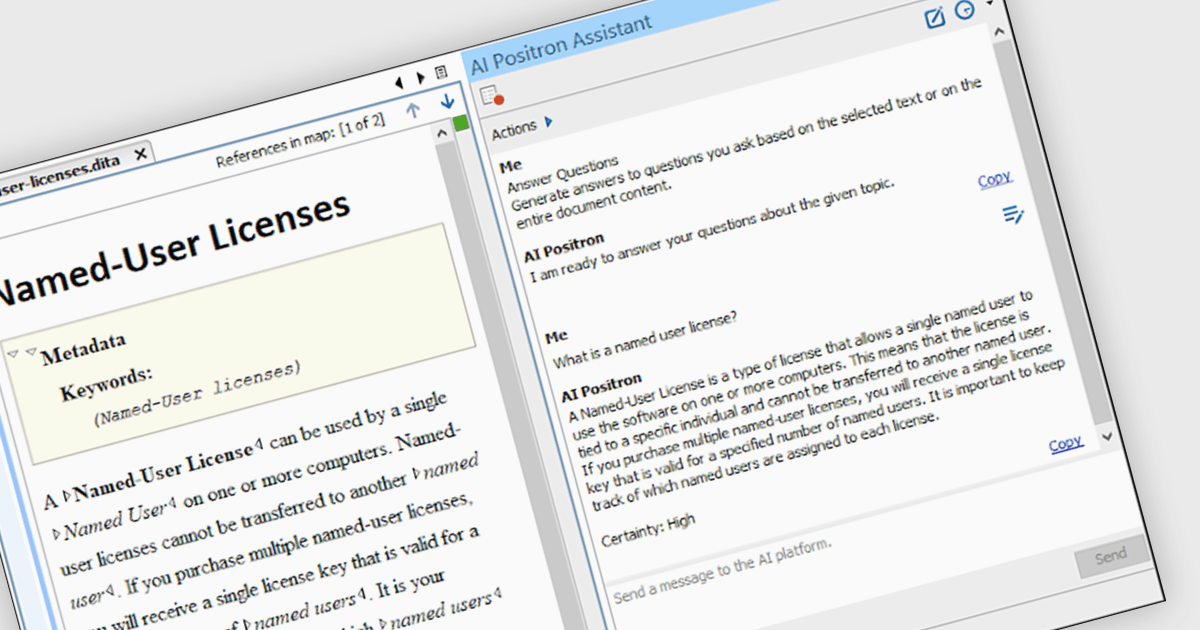Click the 'Actions' label
The width and height of the screenshot is (1200, 630).
[514, 130]
